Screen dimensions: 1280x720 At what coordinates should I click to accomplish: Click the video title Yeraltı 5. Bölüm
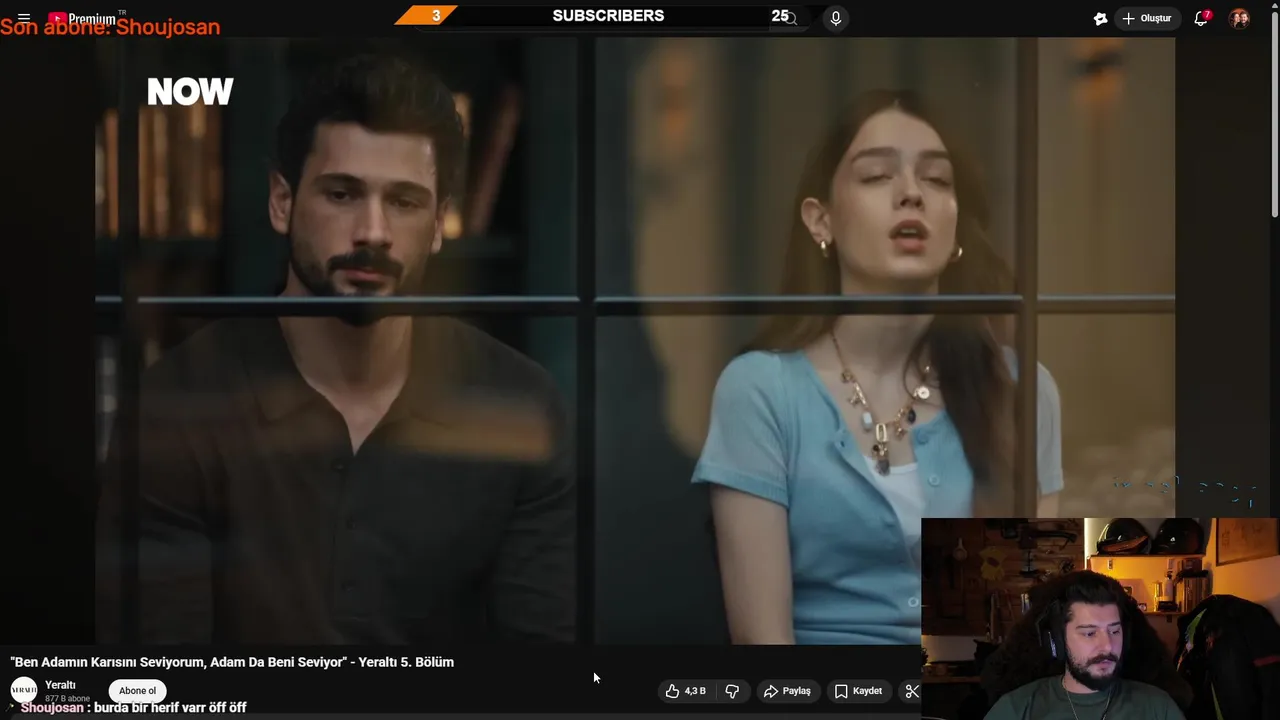coord(232,662)
